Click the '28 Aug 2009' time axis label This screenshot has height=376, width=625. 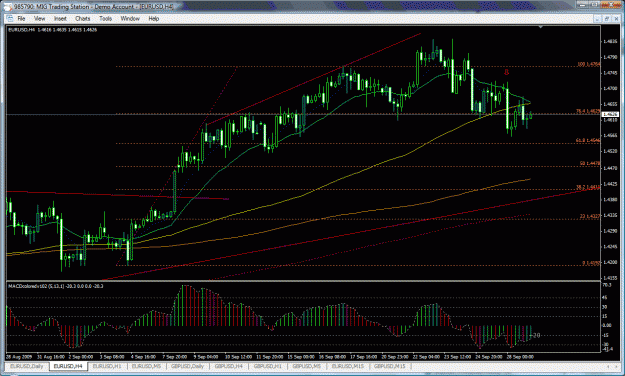point(18,357)
